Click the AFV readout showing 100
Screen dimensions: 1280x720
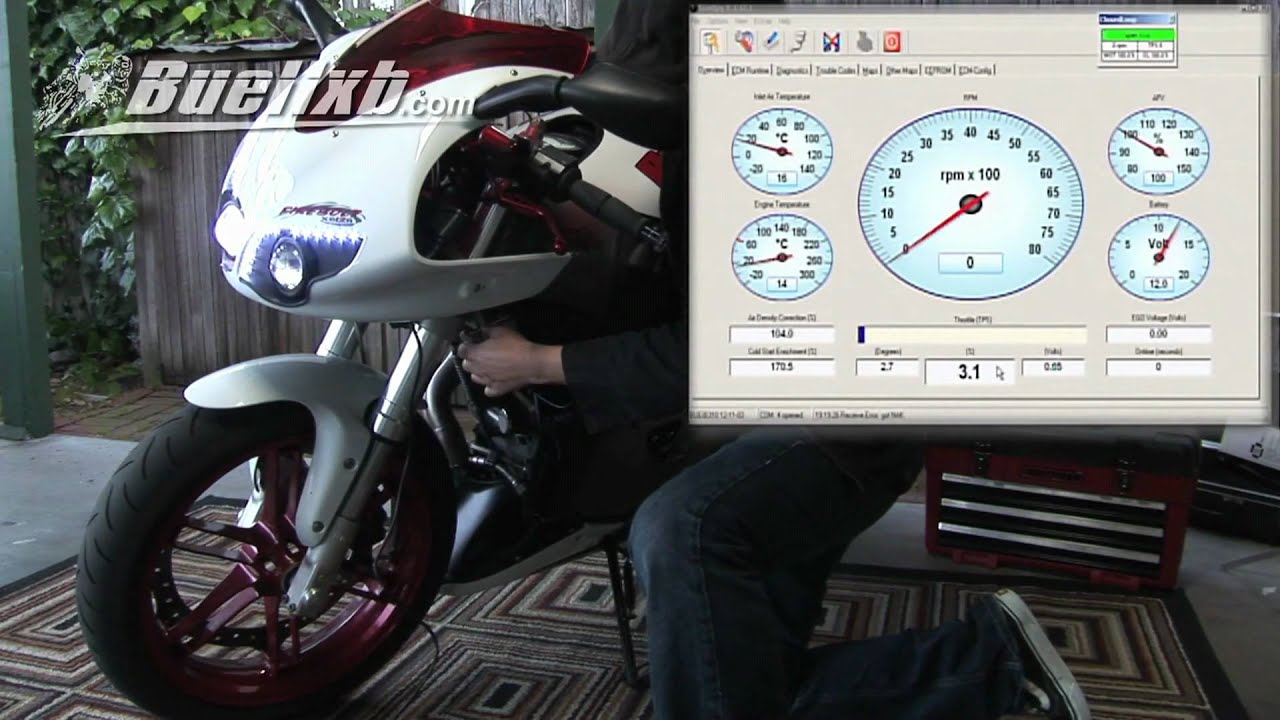(x=1158, y=178)
